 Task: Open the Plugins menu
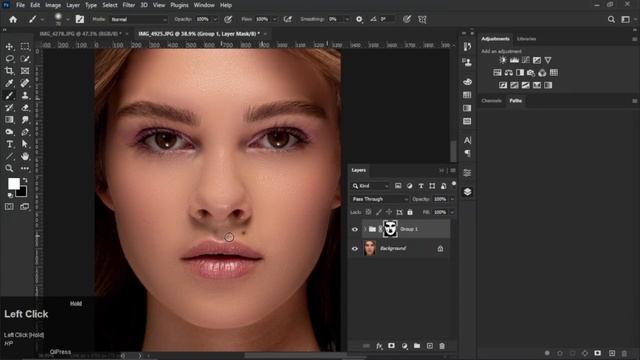tap(179, 5)
